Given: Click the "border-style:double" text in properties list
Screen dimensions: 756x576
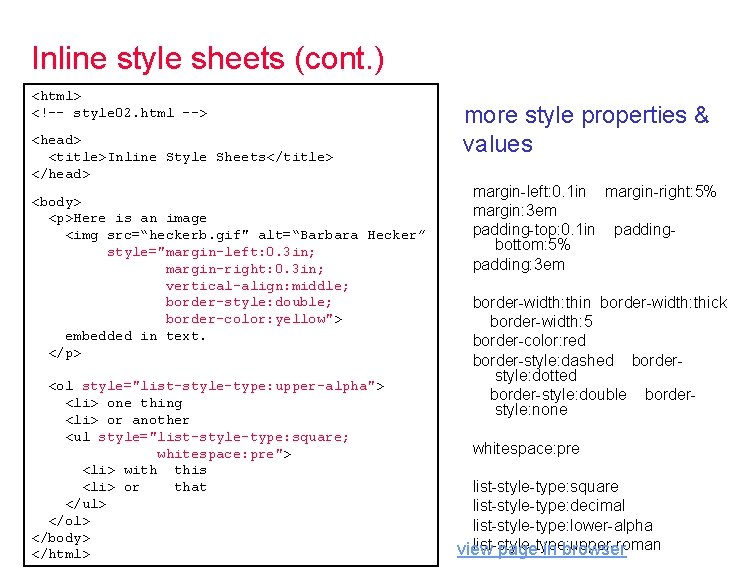Looking at the screenshot, I should (x=558, y=395).
